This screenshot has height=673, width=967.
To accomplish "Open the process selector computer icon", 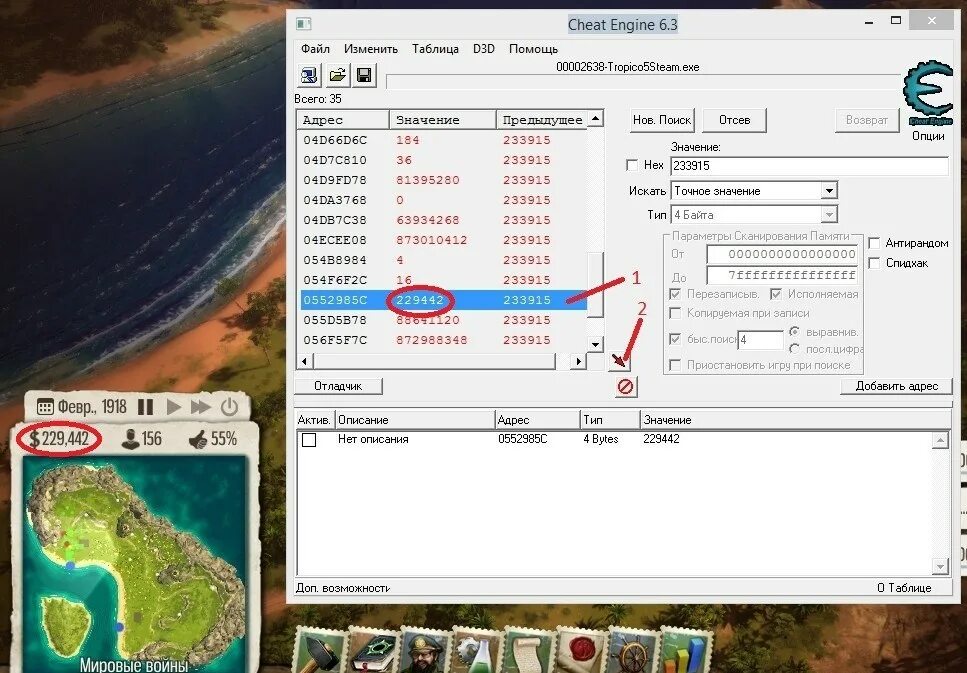I will point(309,76).
